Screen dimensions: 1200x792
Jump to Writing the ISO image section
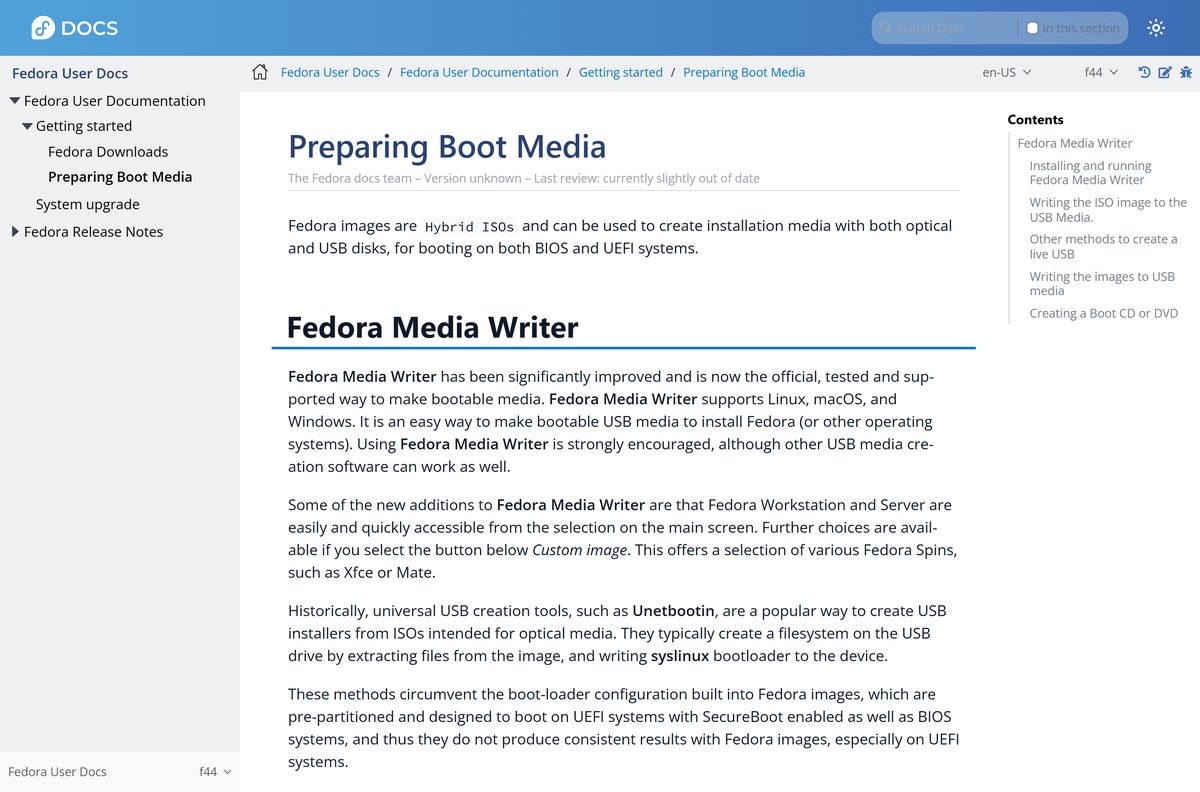(x=1108, y=210)
